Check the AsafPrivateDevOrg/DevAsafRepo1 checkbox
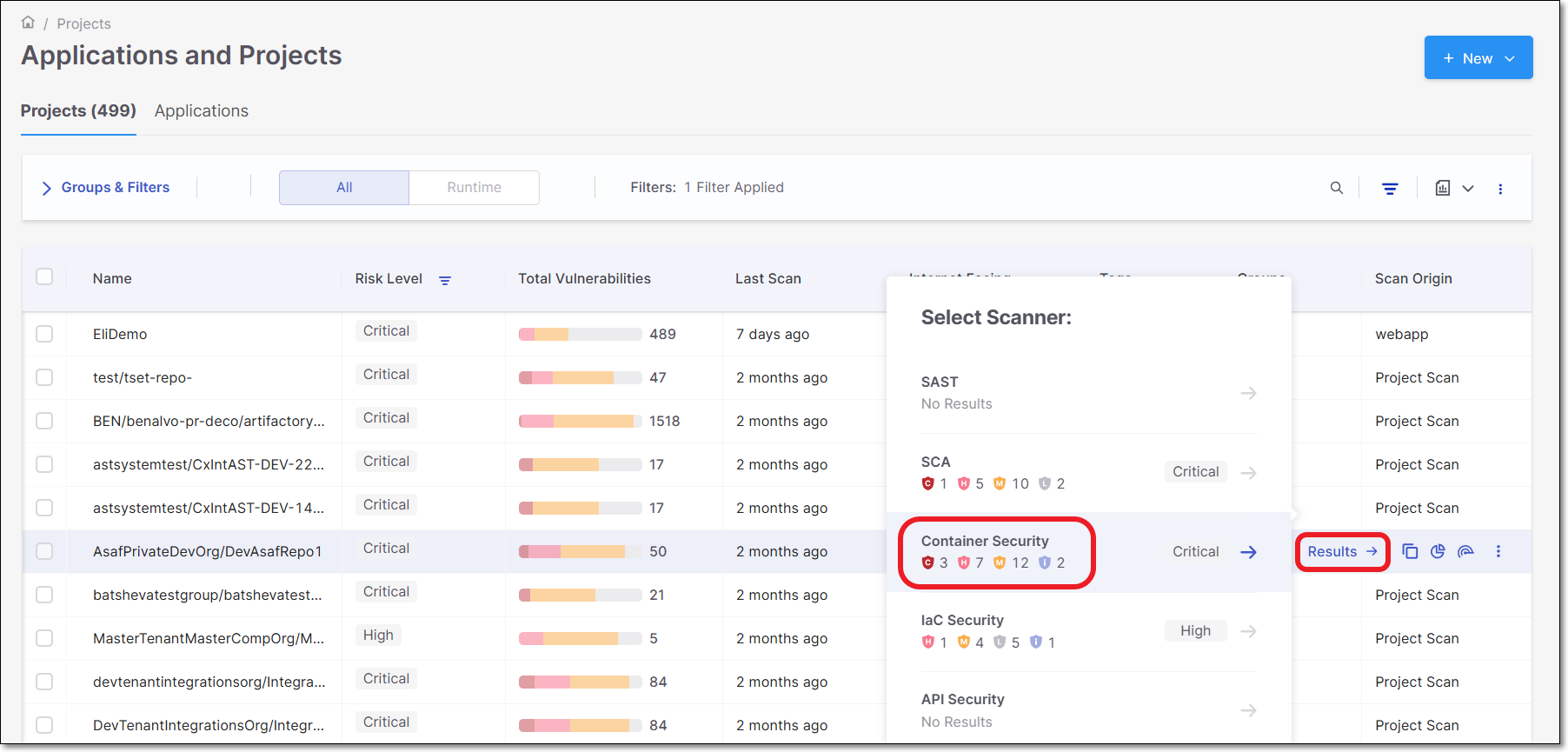This screenshot has height=752, width=1568. (44, 551)
